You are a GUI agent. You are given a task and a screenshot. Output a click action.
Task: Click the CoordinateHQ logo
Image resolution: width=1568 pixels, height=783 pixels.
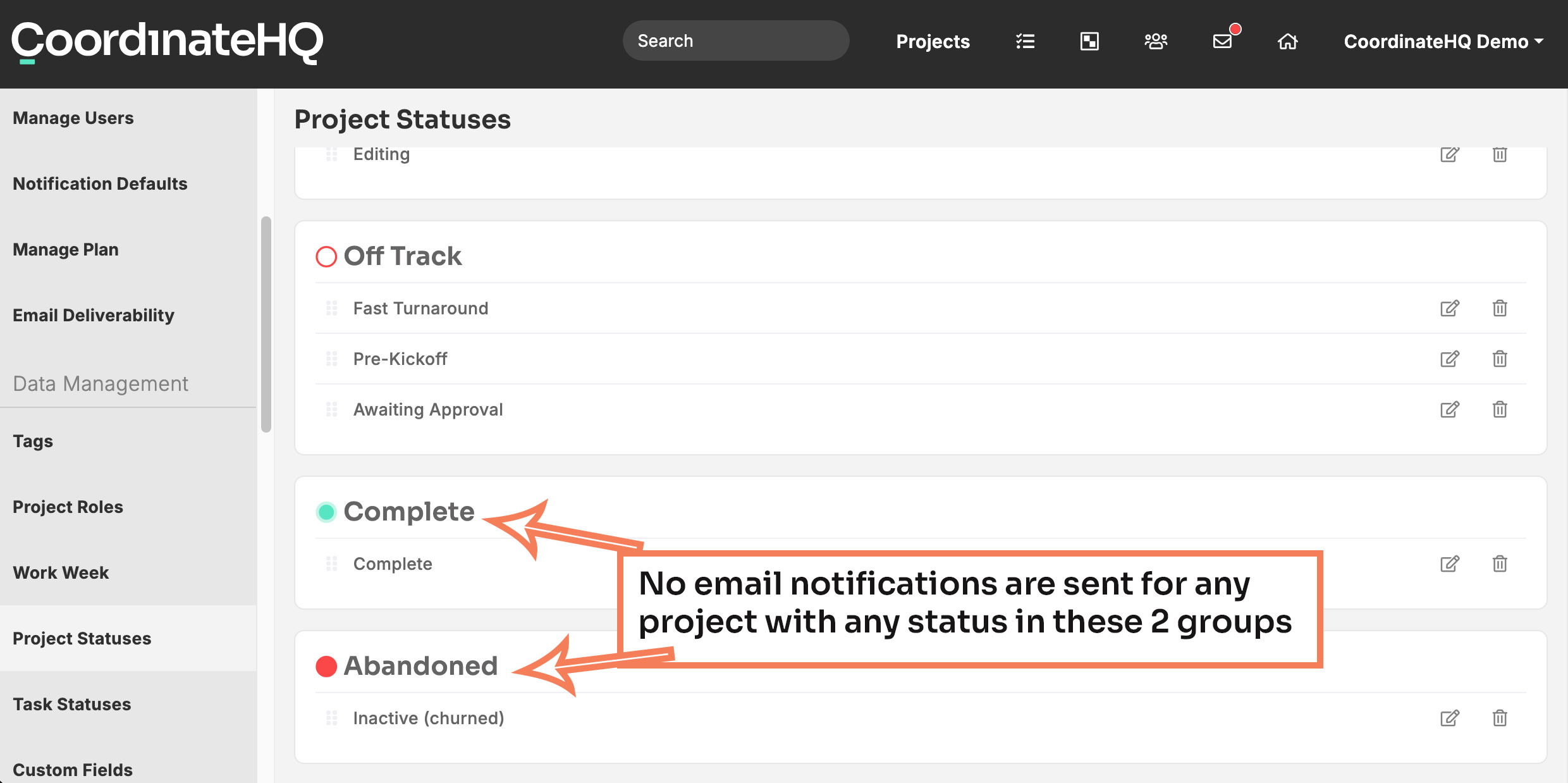168,42
